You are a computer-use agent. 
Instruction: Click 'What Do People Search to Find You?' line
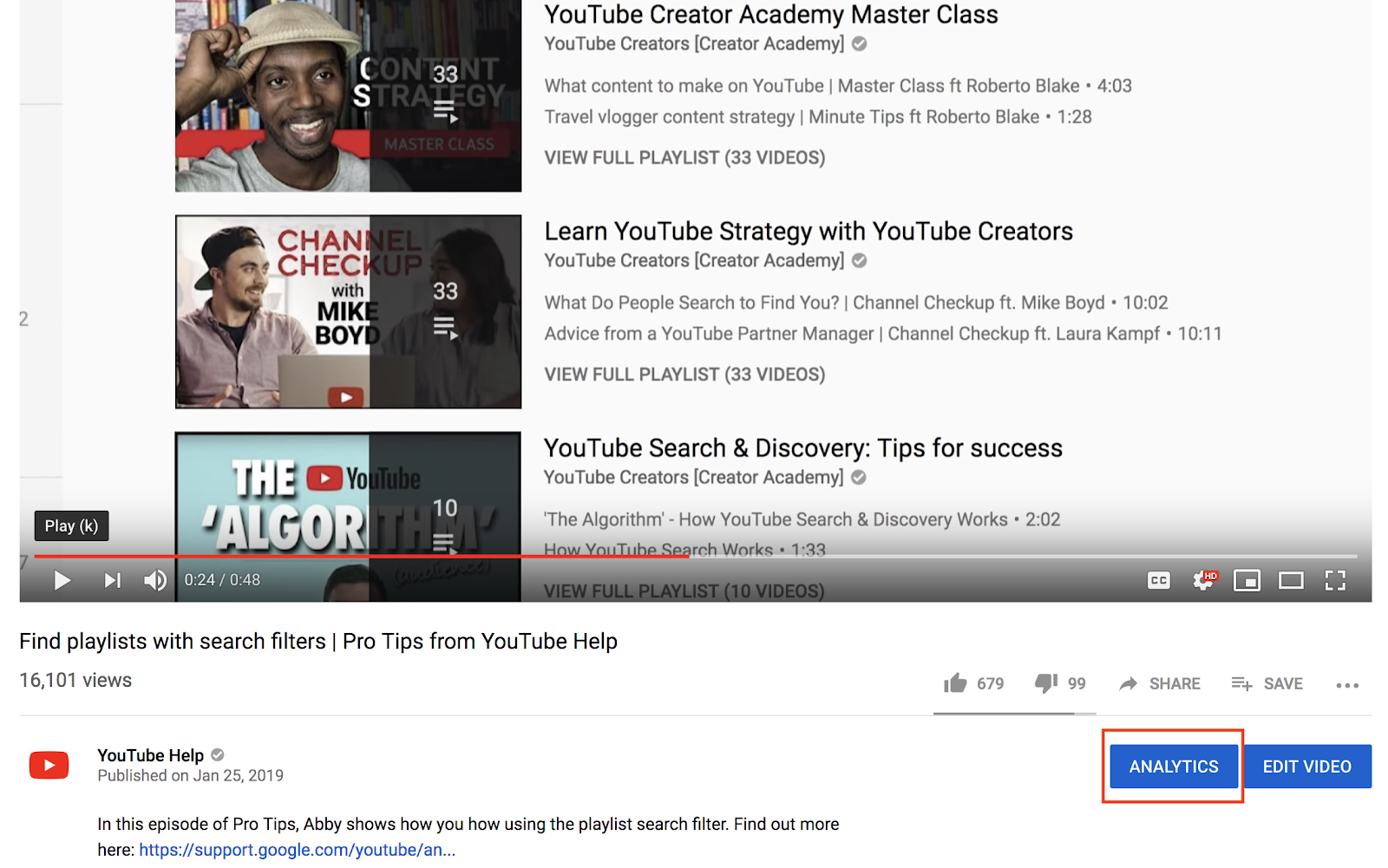coord(856,303)
